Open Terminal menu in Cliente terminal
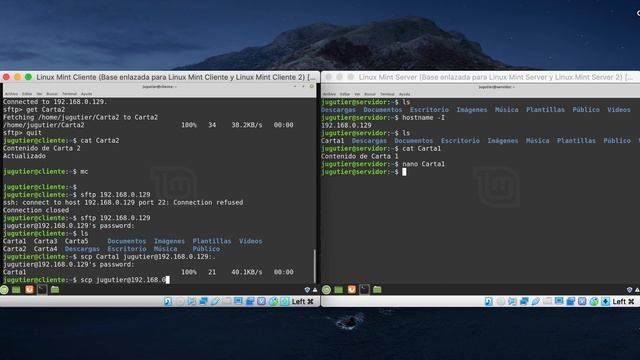This screenshot has width=640, height=360. pyautogui.click(x=69, y=93)
